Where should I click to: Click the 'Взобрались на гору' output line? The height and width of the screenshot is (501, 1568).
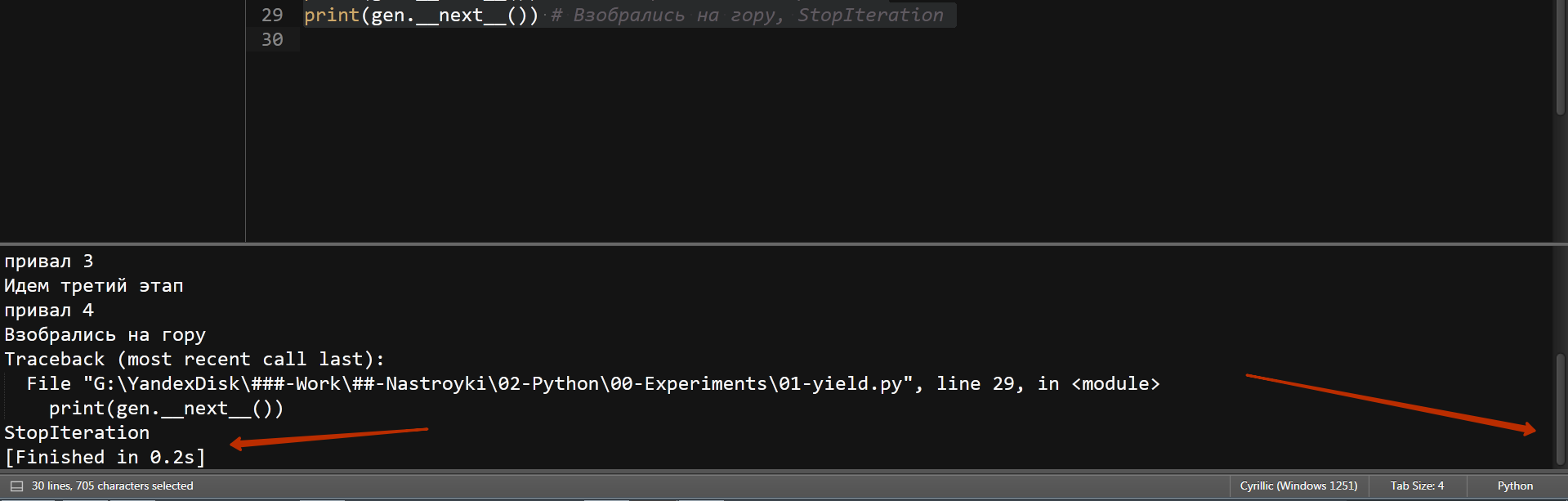105,335
